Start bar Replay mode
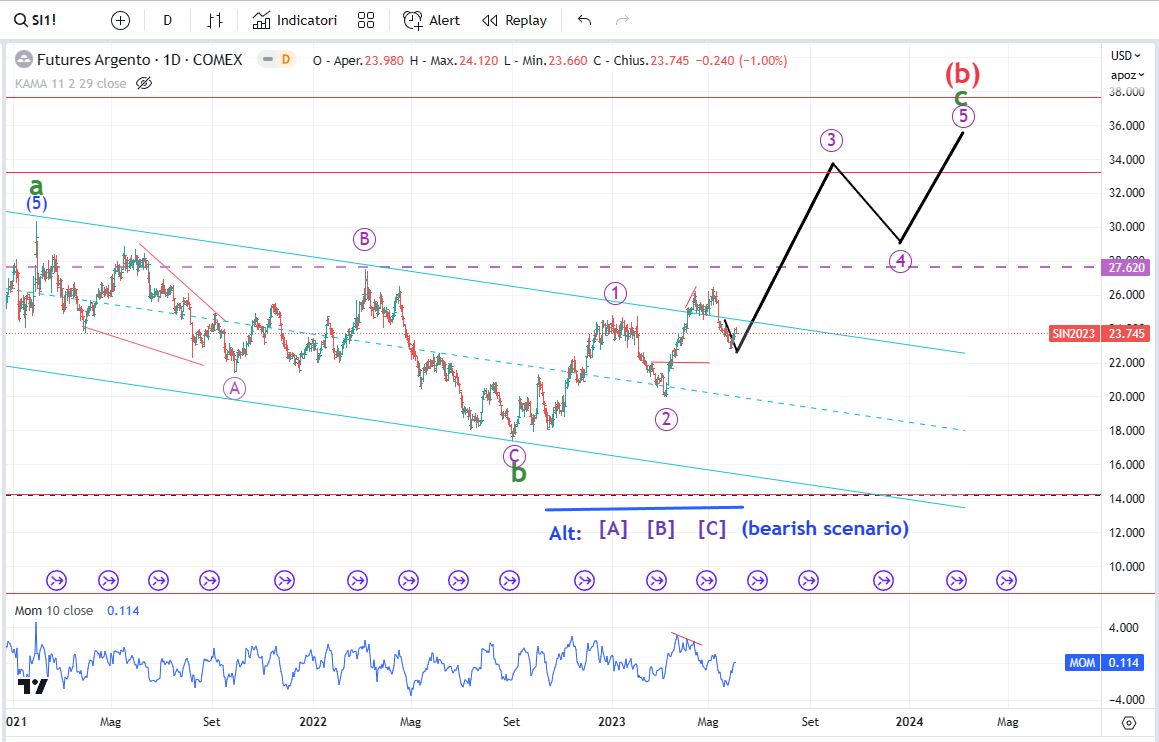 coord(514,20)
